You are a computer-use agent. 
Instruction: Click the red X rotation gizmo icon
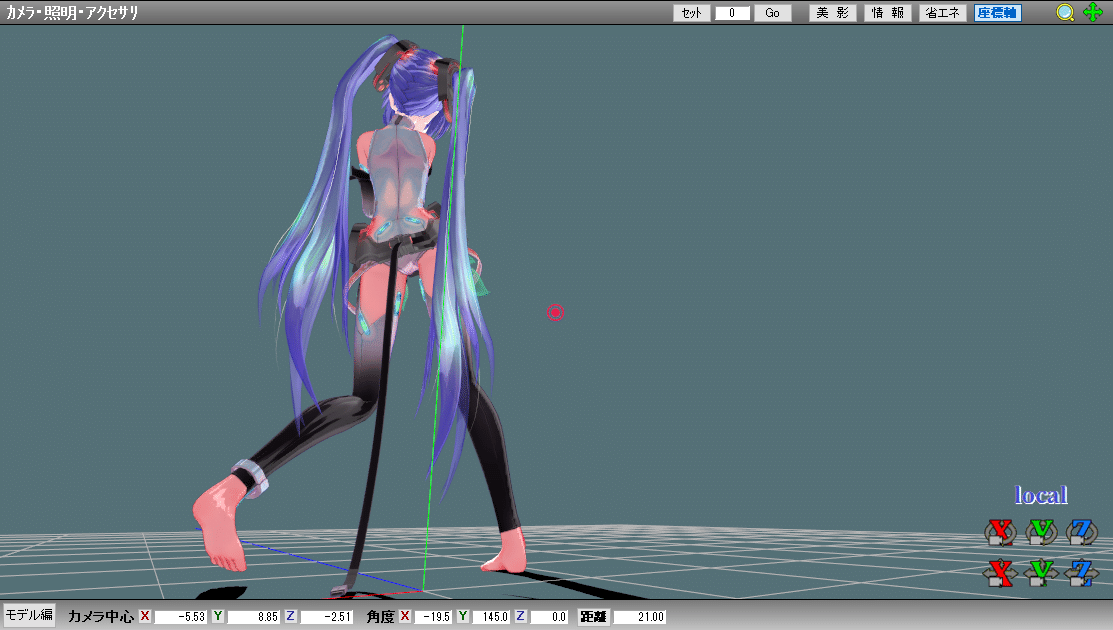pyautogui.click(x=1000, y=532)
